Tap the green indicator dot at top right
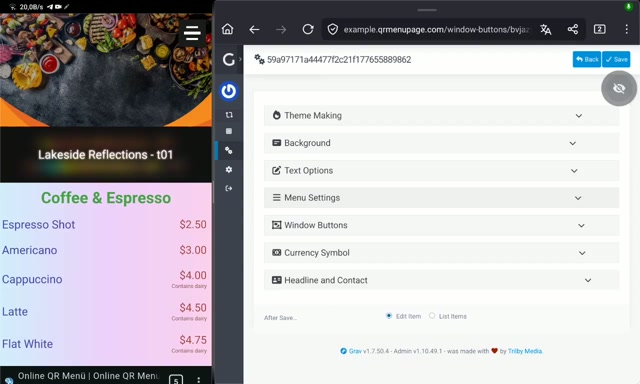Screen dimensions: 640x384 pyautogui.click(x=628, y=7)
